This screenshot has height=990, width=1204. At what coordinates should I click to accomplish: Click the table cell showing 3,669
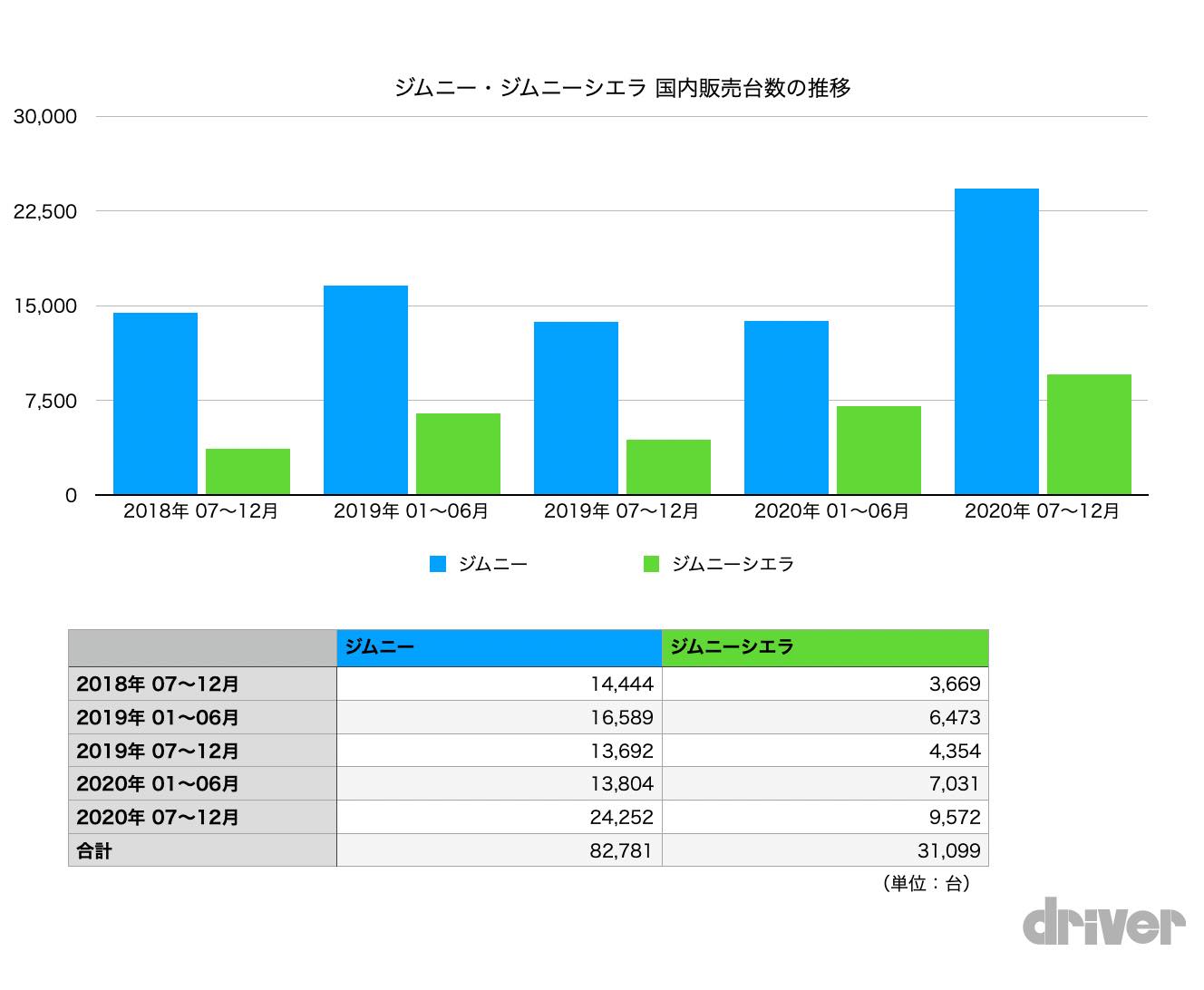[825, 684]
